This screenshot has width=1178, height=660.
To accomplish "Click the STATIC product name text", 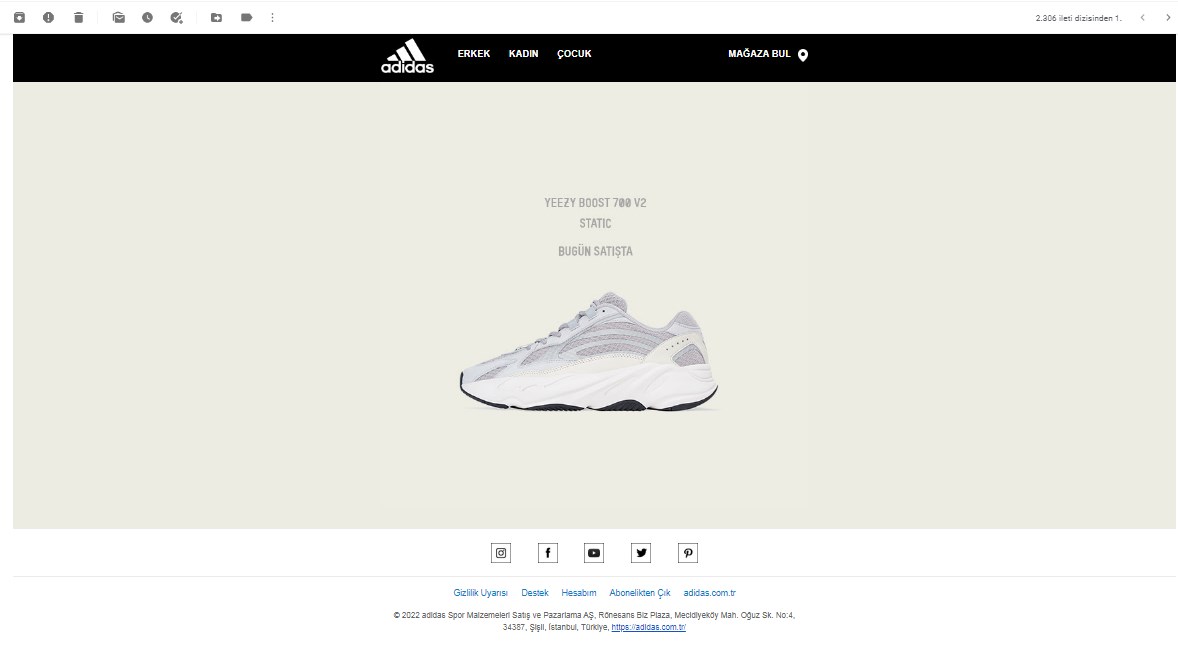I will pos(595,224).
